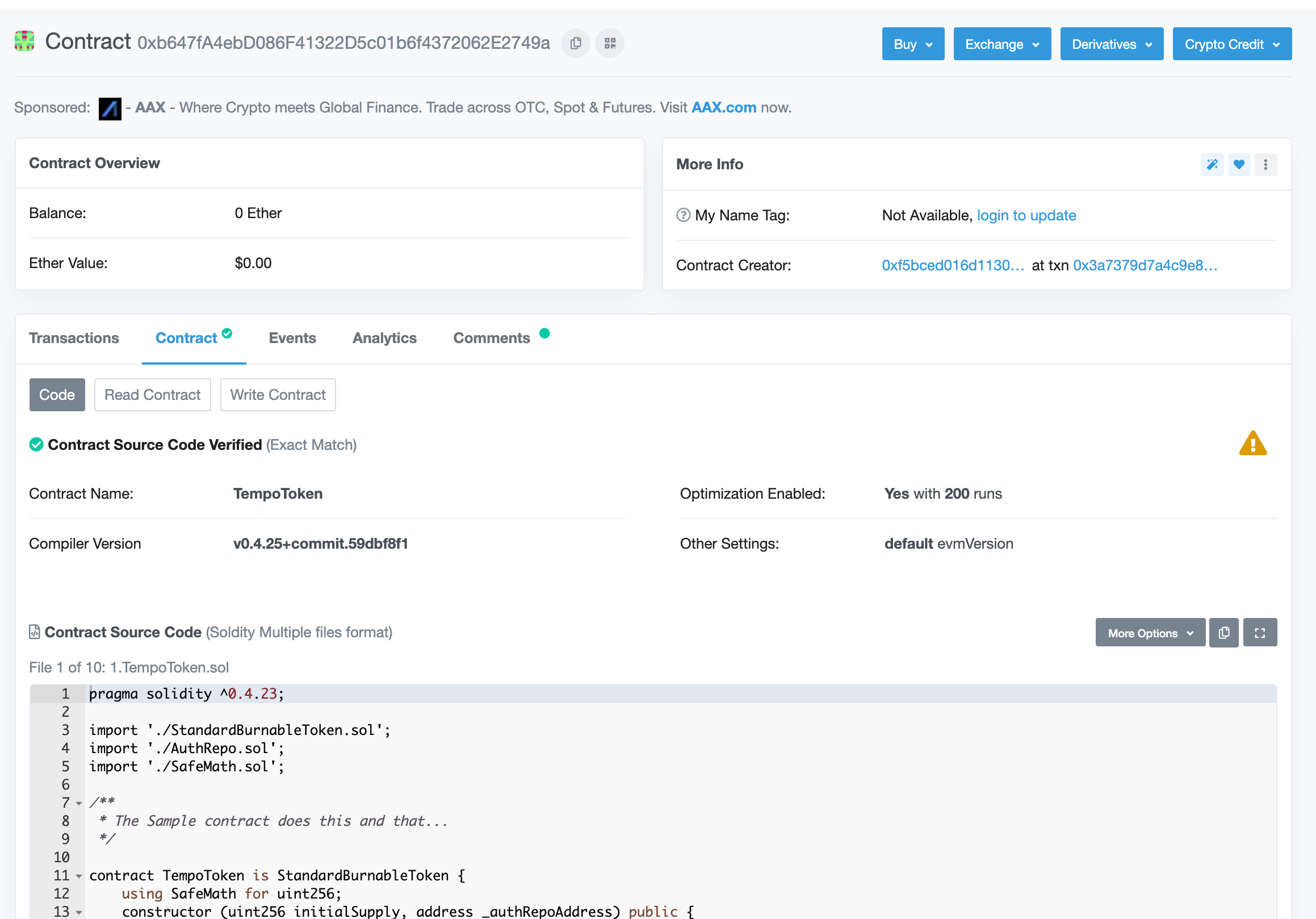The width and height of the screenshot is (1316, 919).
Task: Click the My Name Tag help icon
Action: tap(682, 215)
